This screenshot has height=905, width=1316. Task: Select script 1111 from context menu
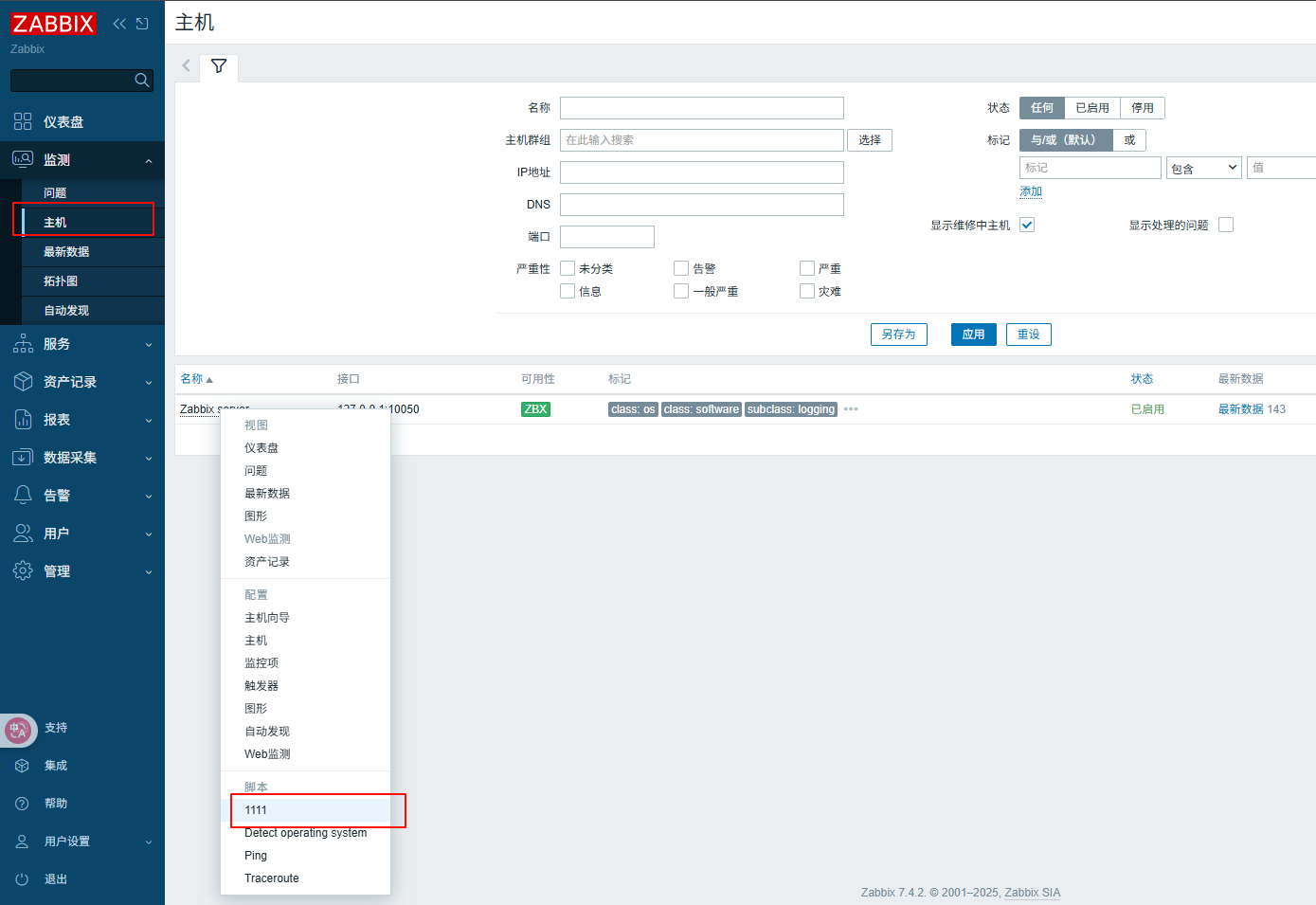tap(256, 810)
